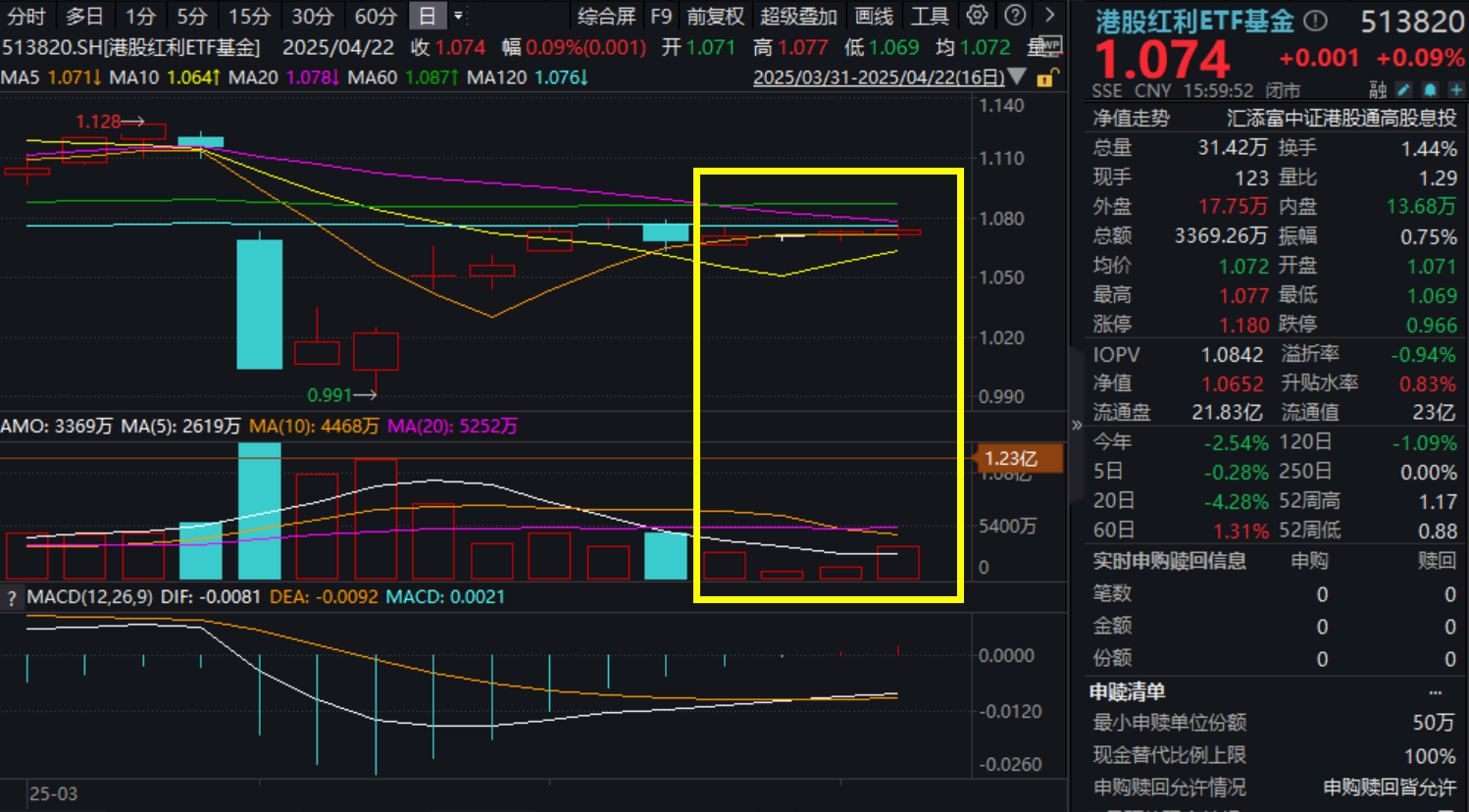Click the IOPV value 1.0842
The height and width of the screenshot is (812, 1469).
[x=1233, y=355]
